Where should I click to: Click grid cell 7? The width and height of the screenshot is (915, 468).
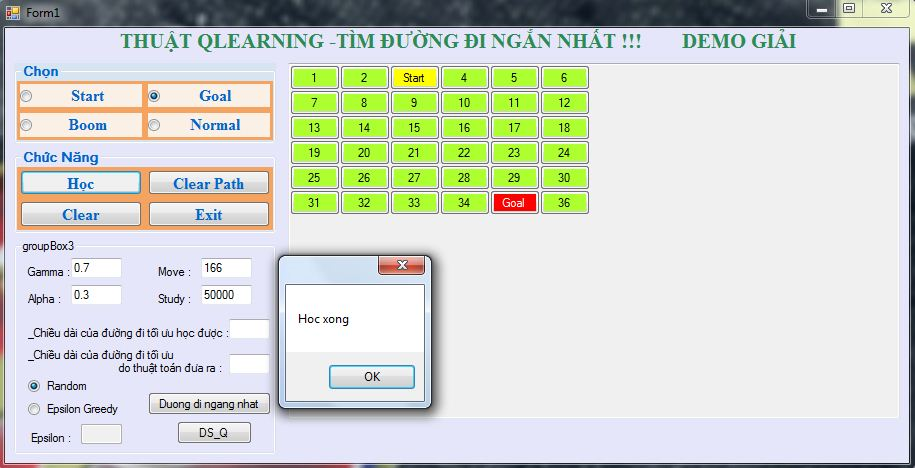click(x=315, y=103)
